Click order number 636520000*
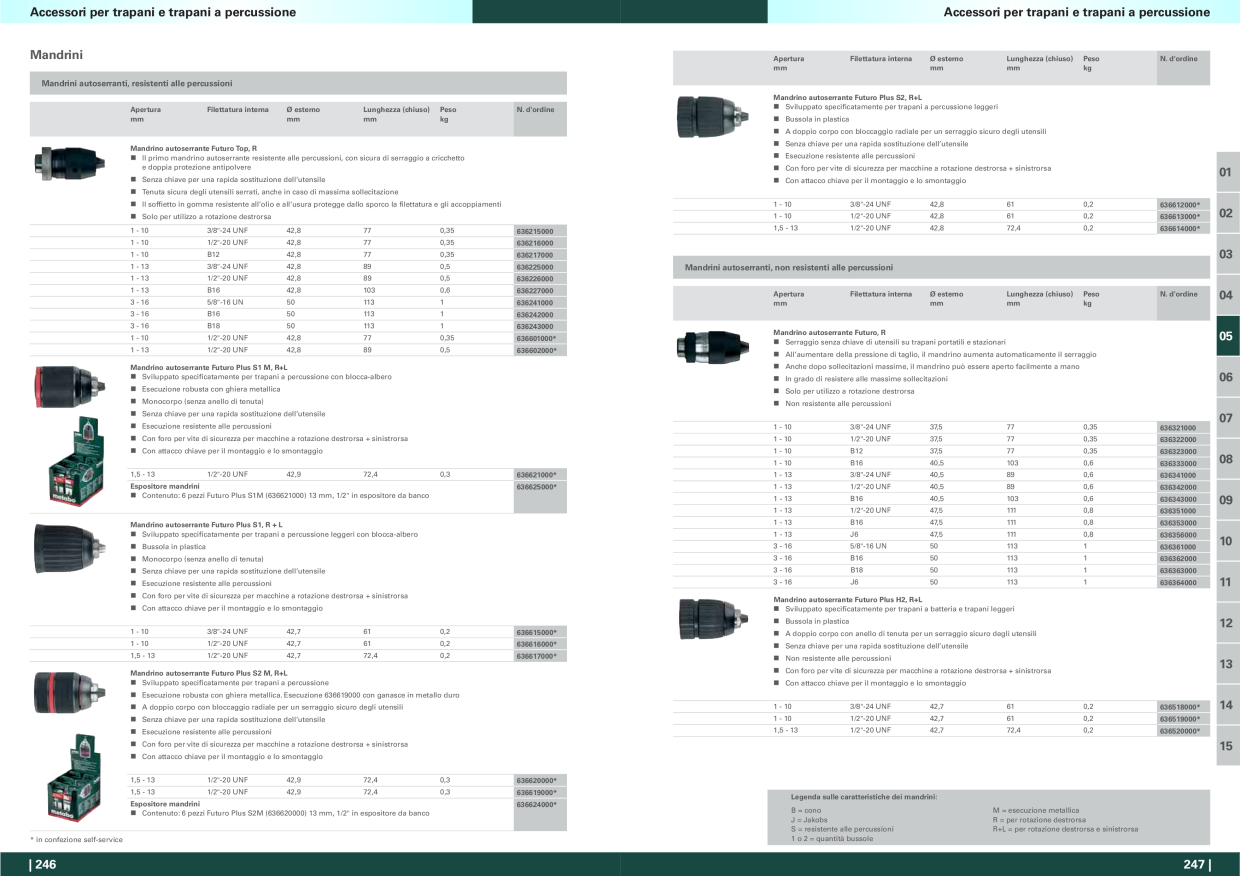The image size is (1240, 876). [1180, 732]
